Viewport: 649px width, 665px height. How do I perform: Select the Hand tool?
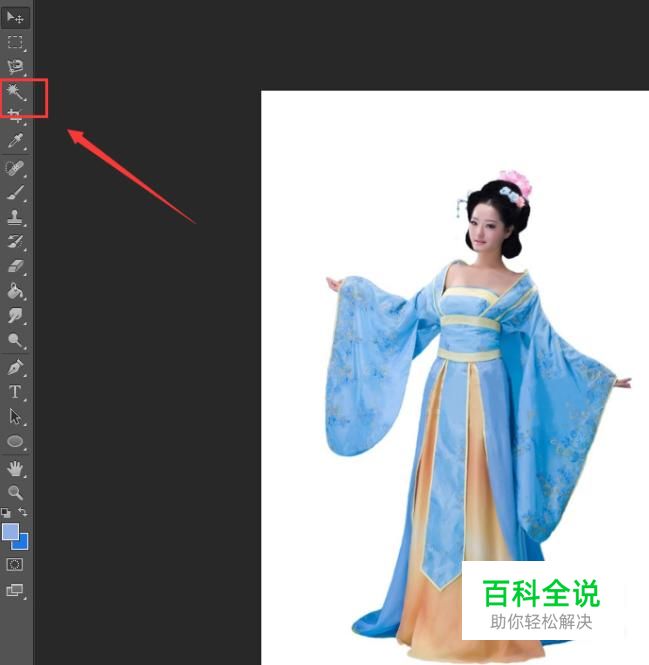pos(15,468)
